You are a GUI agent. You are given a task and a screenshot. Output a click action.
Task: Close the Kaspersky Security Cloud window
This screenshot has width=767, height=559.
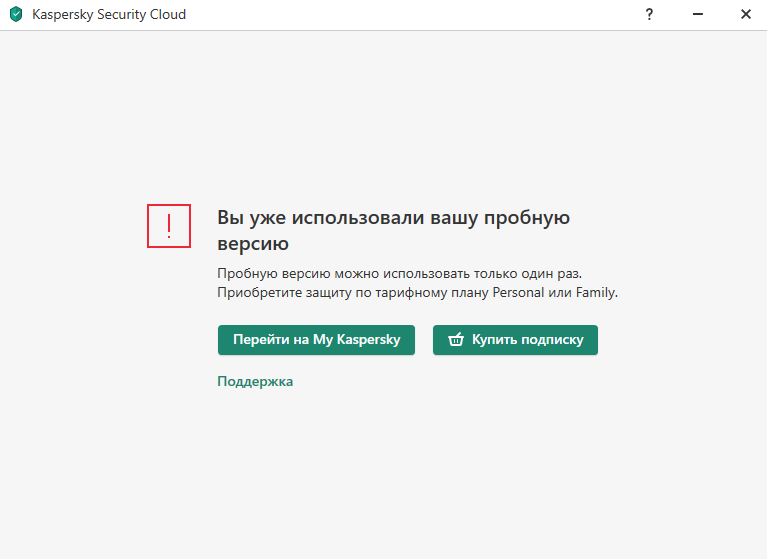pos(745,15)
